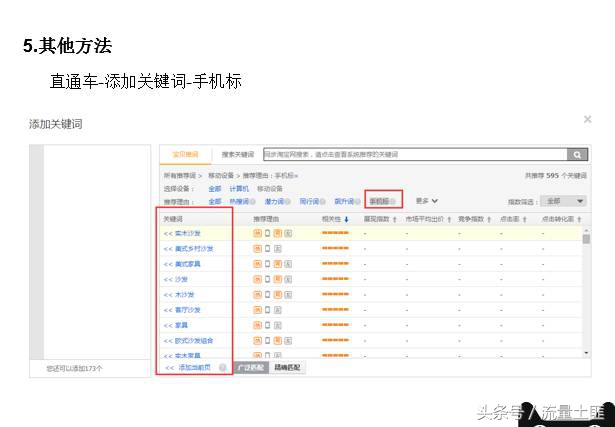This screenshot has width=615, height=427.
Task: Choose 全部 under 选择设备
Action: click(215, 189)
